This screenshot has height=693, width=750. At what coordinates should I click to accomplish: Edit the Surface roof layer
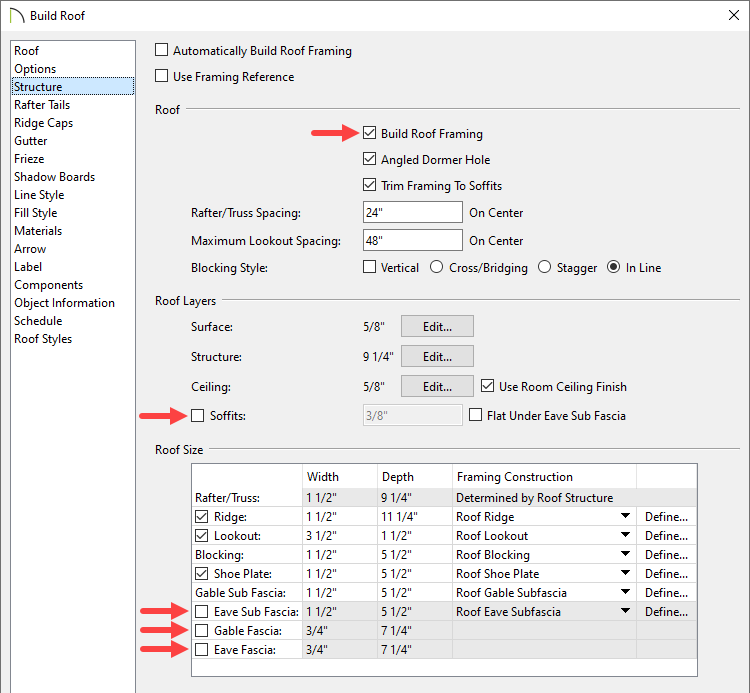point(437,326)
